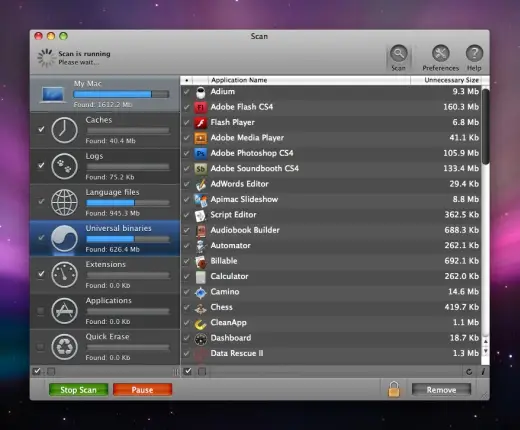Open the Help question mark icon
The height and width of the screenshot is (430, 520).
click(474, 53)
